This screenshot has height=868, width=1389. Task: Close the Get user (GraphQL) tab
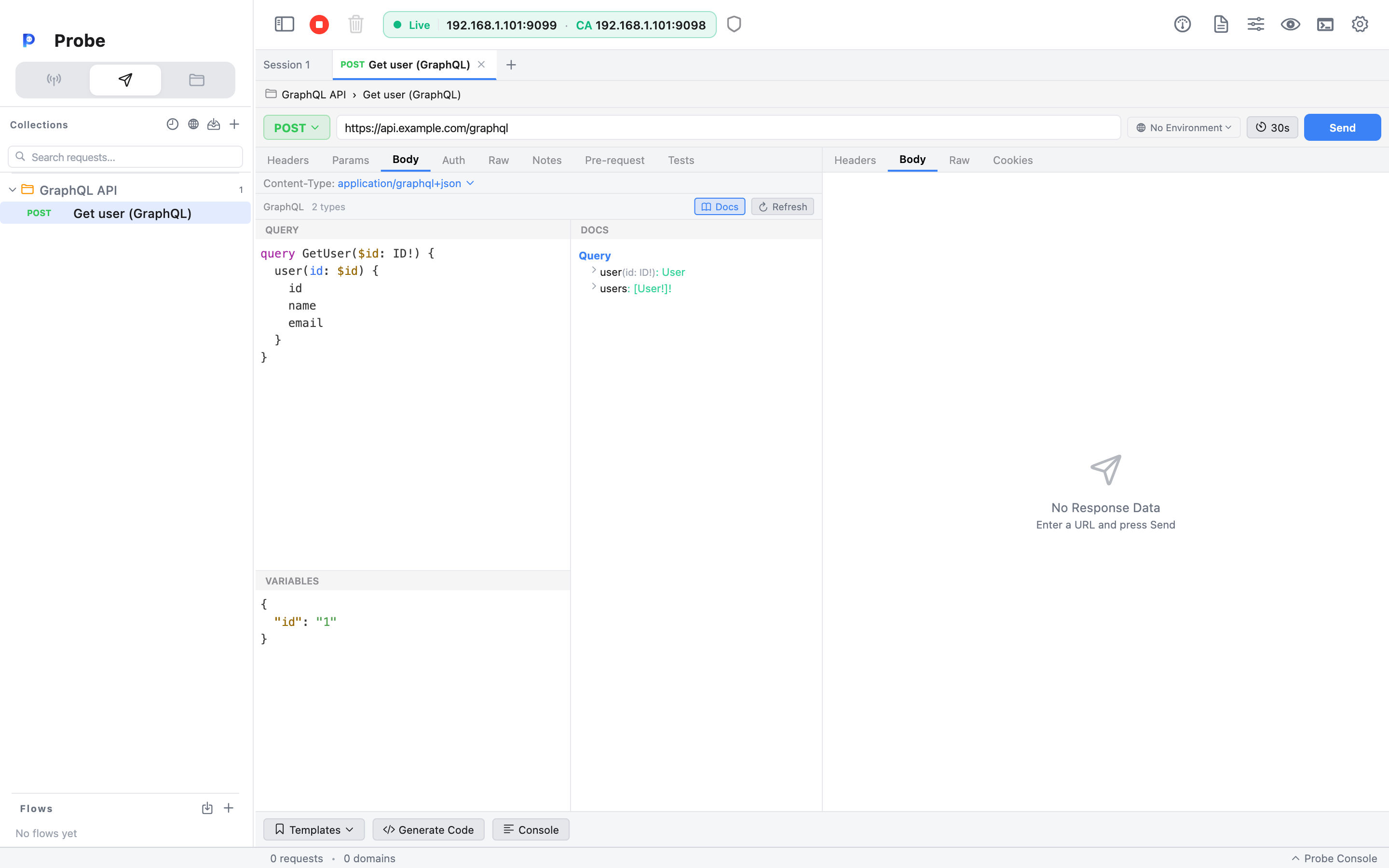(x=481, y=64)
